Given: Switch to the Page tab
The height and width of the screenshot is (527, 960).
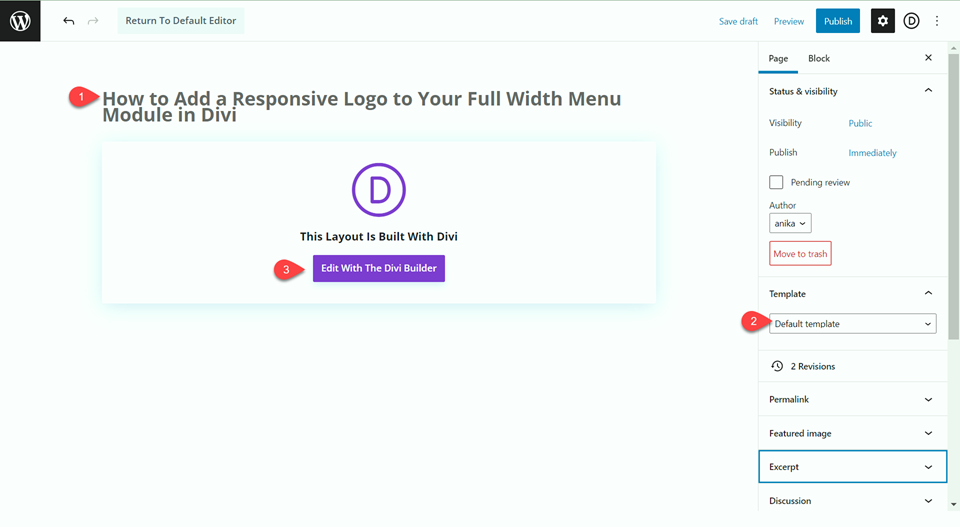Looking at the screenshot, I should [778, 58].
